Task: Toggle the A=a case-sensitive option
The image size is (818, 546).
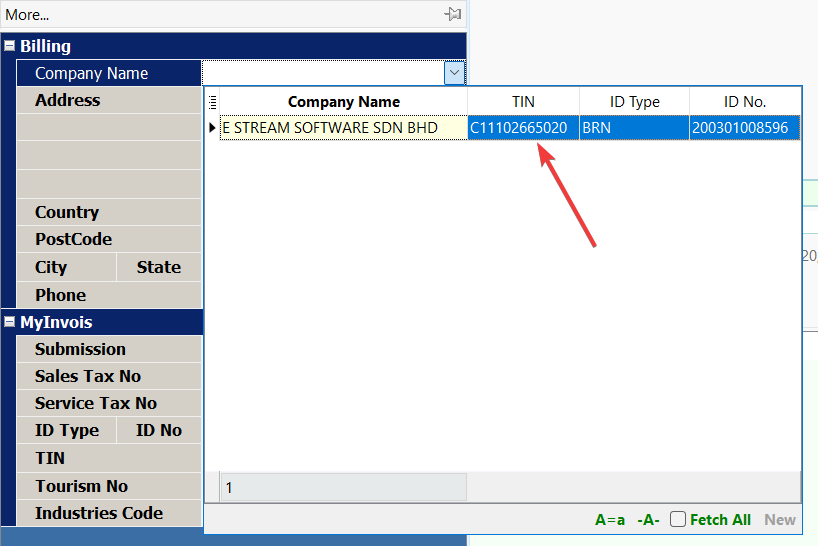Action: [x=609, y=520]
